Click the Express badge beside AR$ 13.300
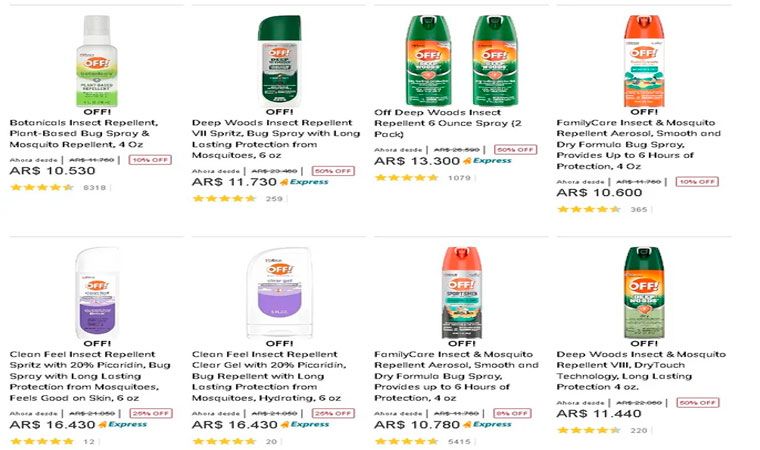This screenshot has width=760, height=450. coord(491,160)
